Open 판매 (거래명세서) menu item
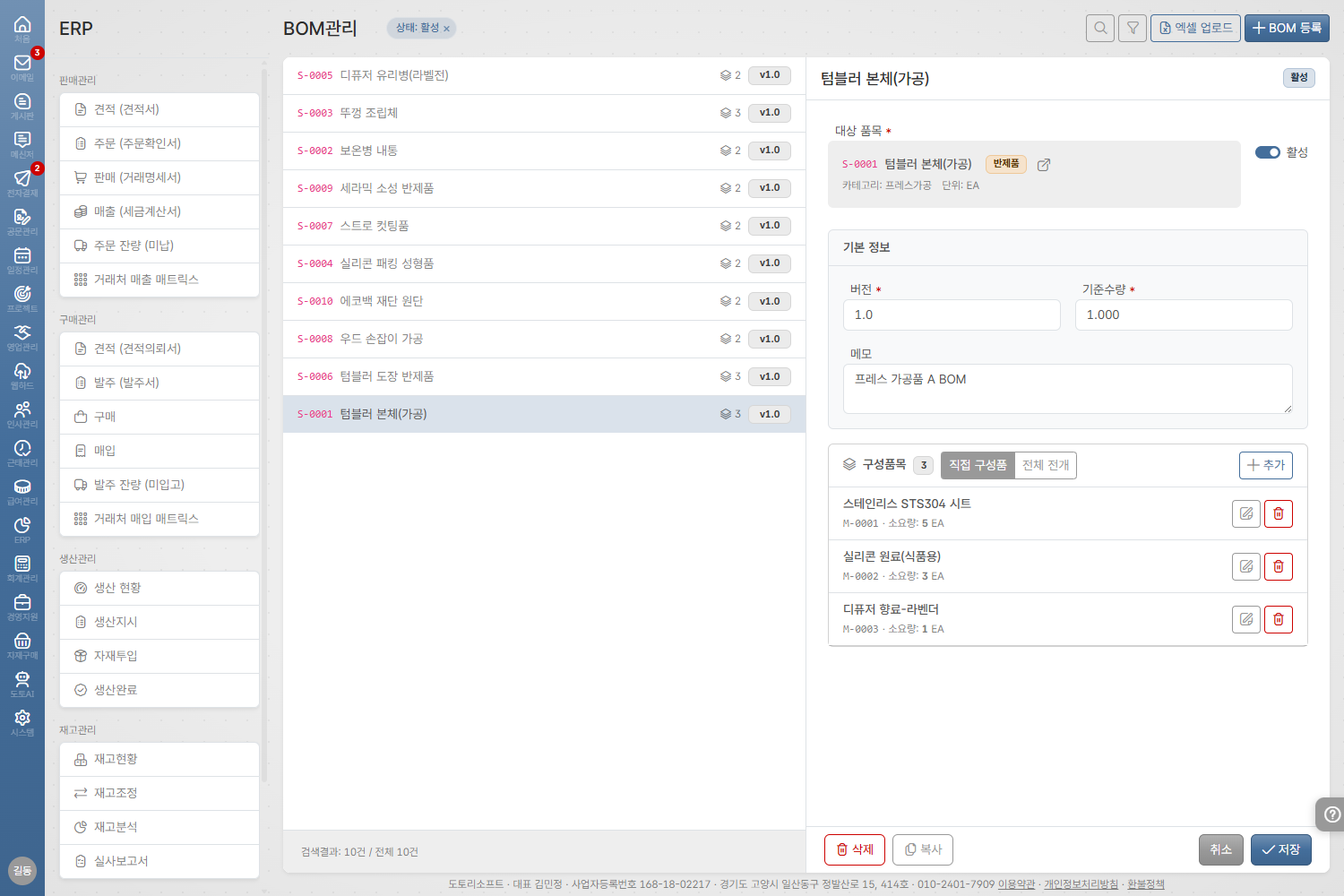 click(x=159, y=177)
